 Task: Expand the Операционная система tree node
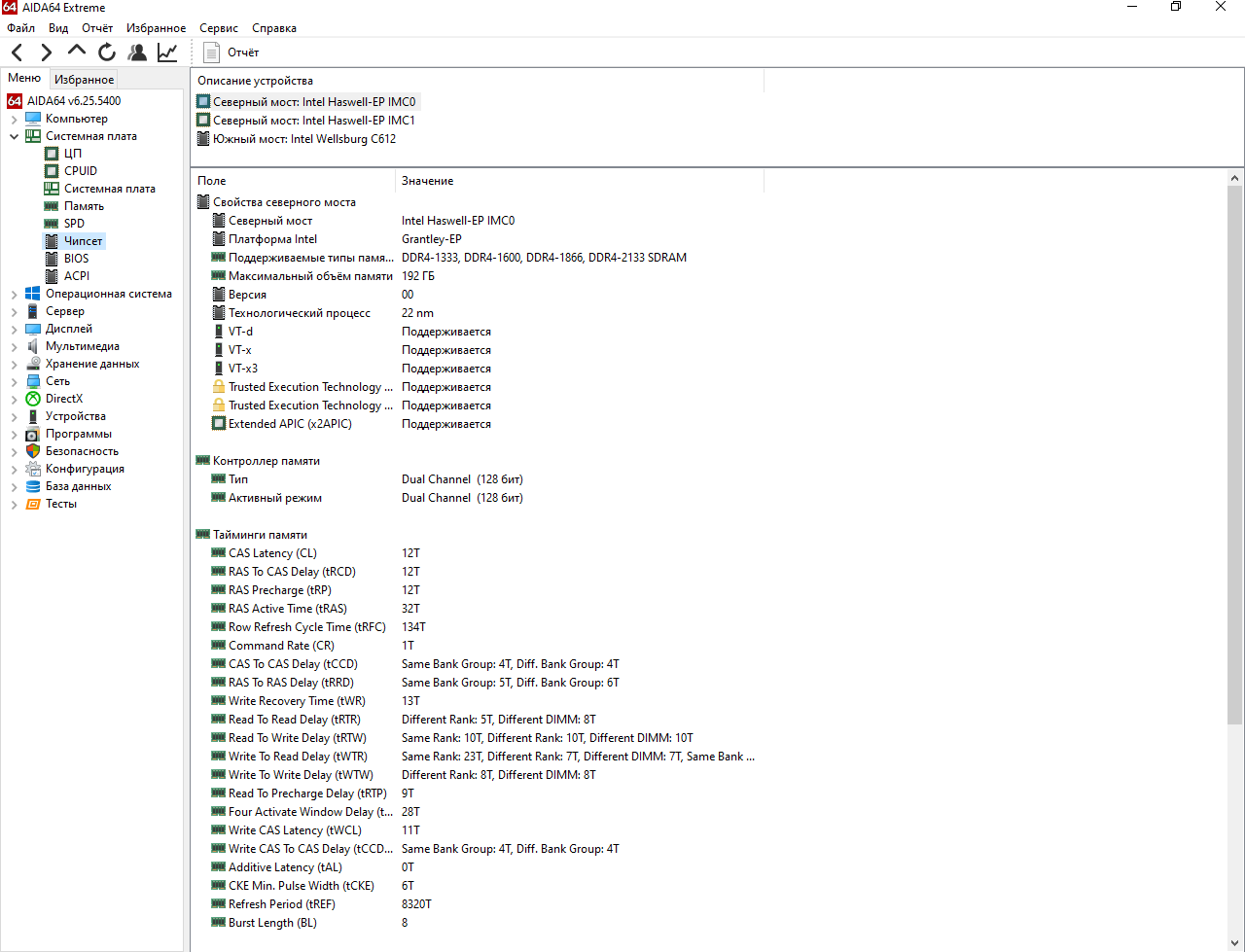pyautogui.click(x=15, y=294)
